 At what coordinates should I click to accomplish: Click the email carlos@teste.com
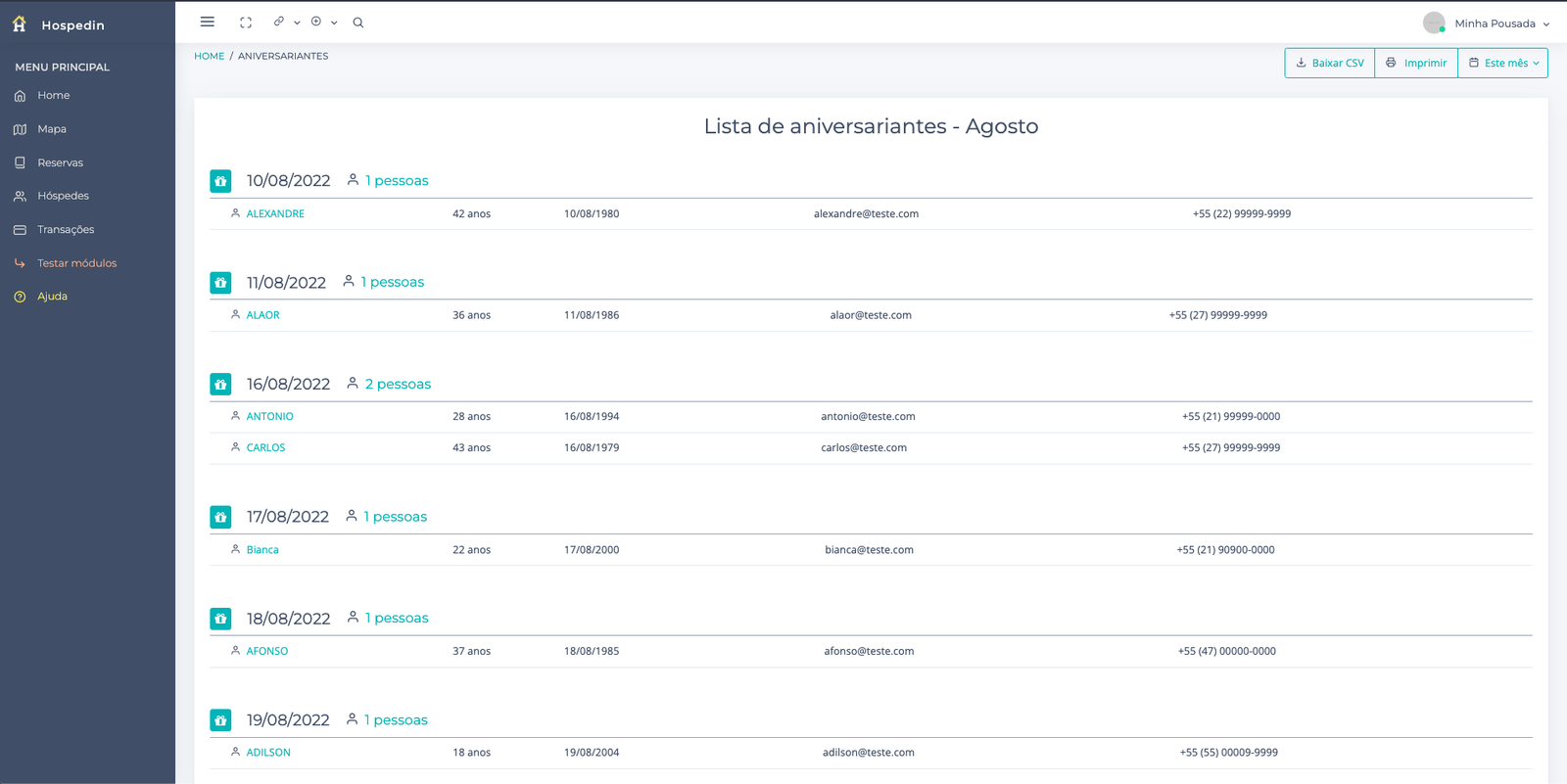(x=864, y=447)
